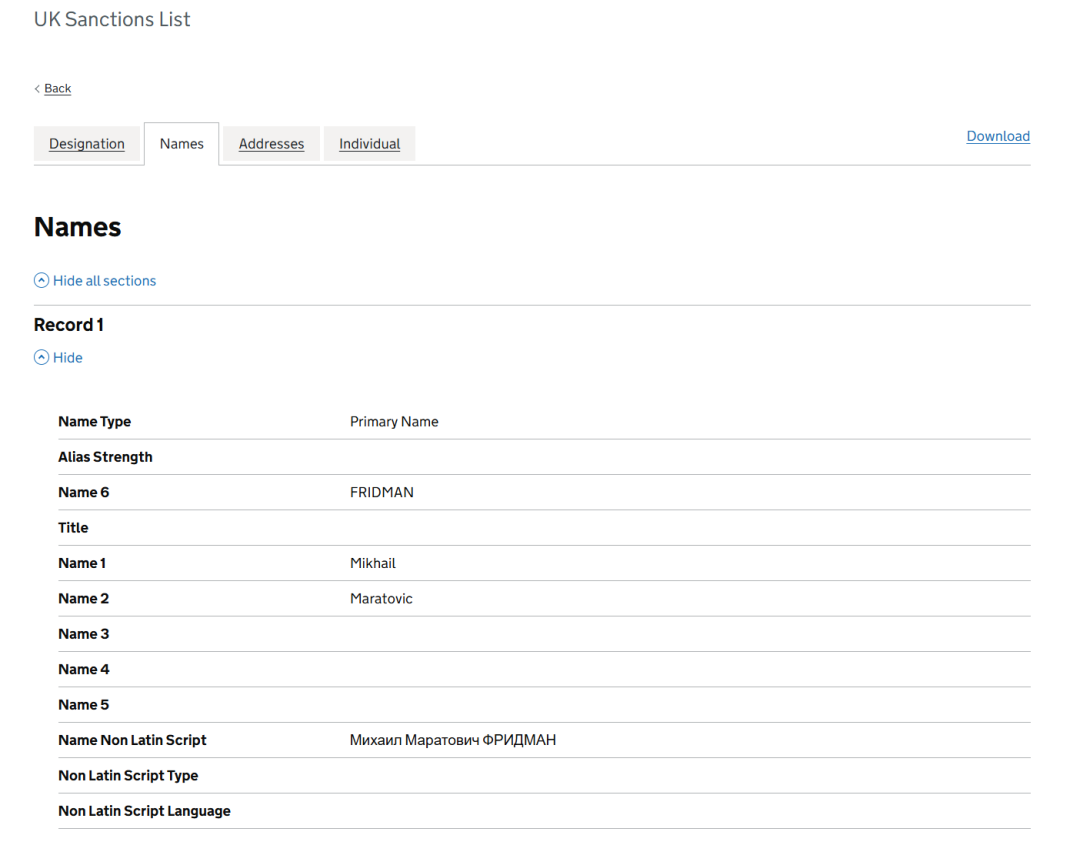This screenshot has height=852, width=1080.
Task: Click the Cyrillic non-Latin script name
Action: click(x=452, y=740)
